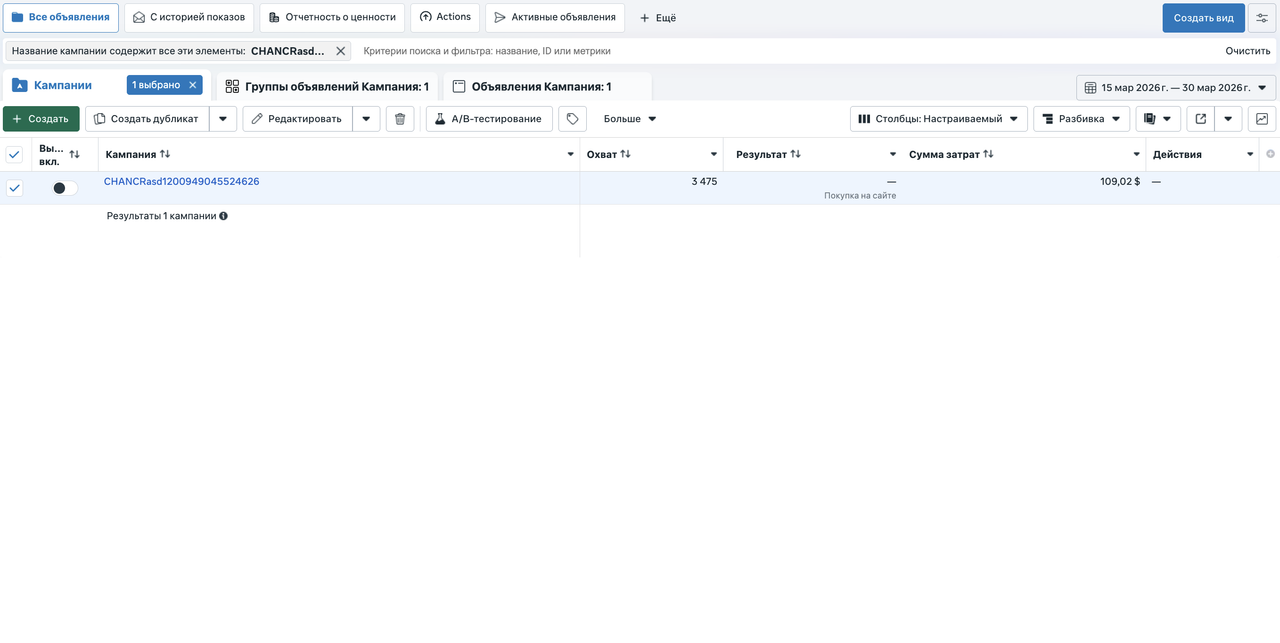Toggle the select-all header checkbox
The image size is (1280, 643).
pos(15,155)
